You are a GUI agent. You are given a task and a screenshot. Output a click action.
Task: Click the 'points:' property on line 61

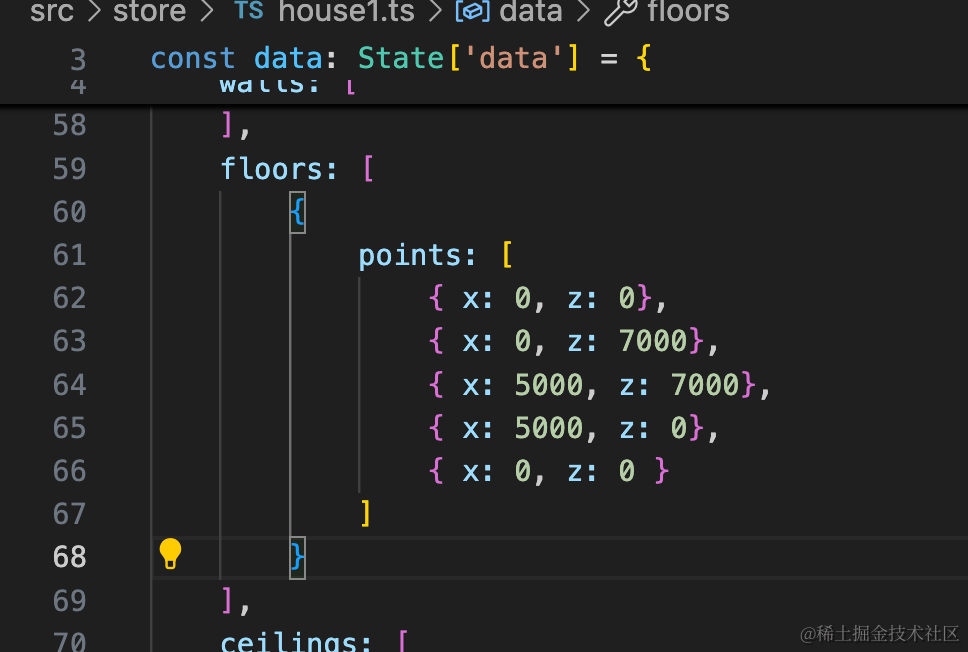coord(417,255)
